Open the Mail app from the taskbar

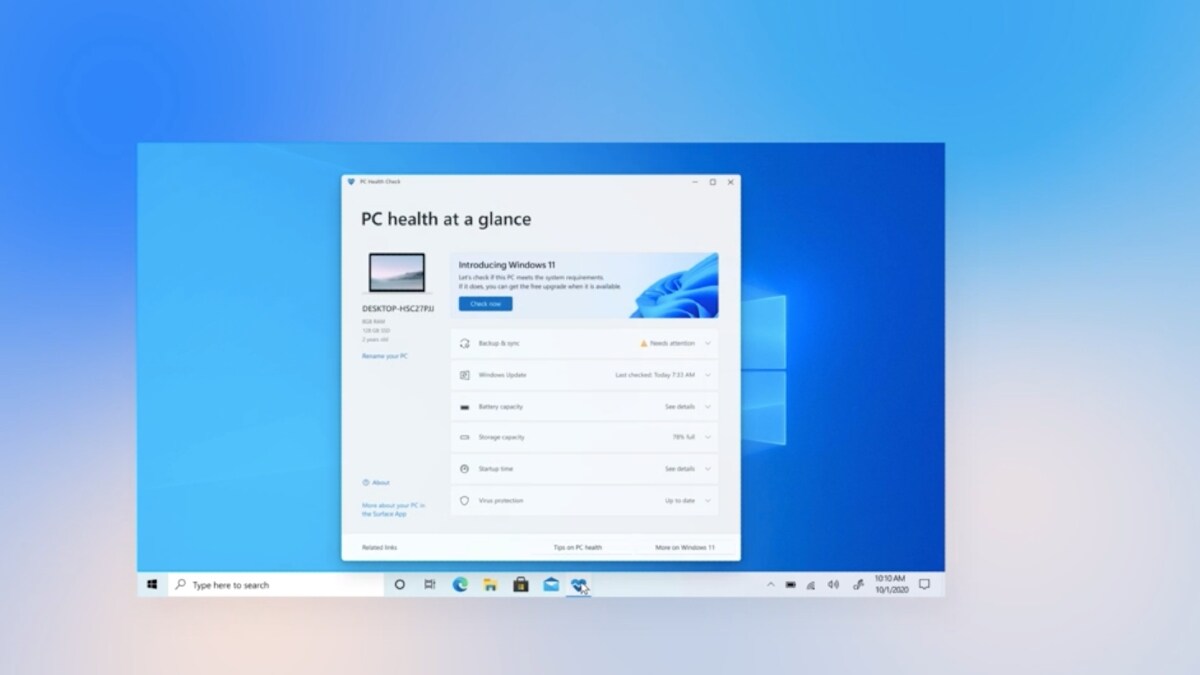[550, 585]
